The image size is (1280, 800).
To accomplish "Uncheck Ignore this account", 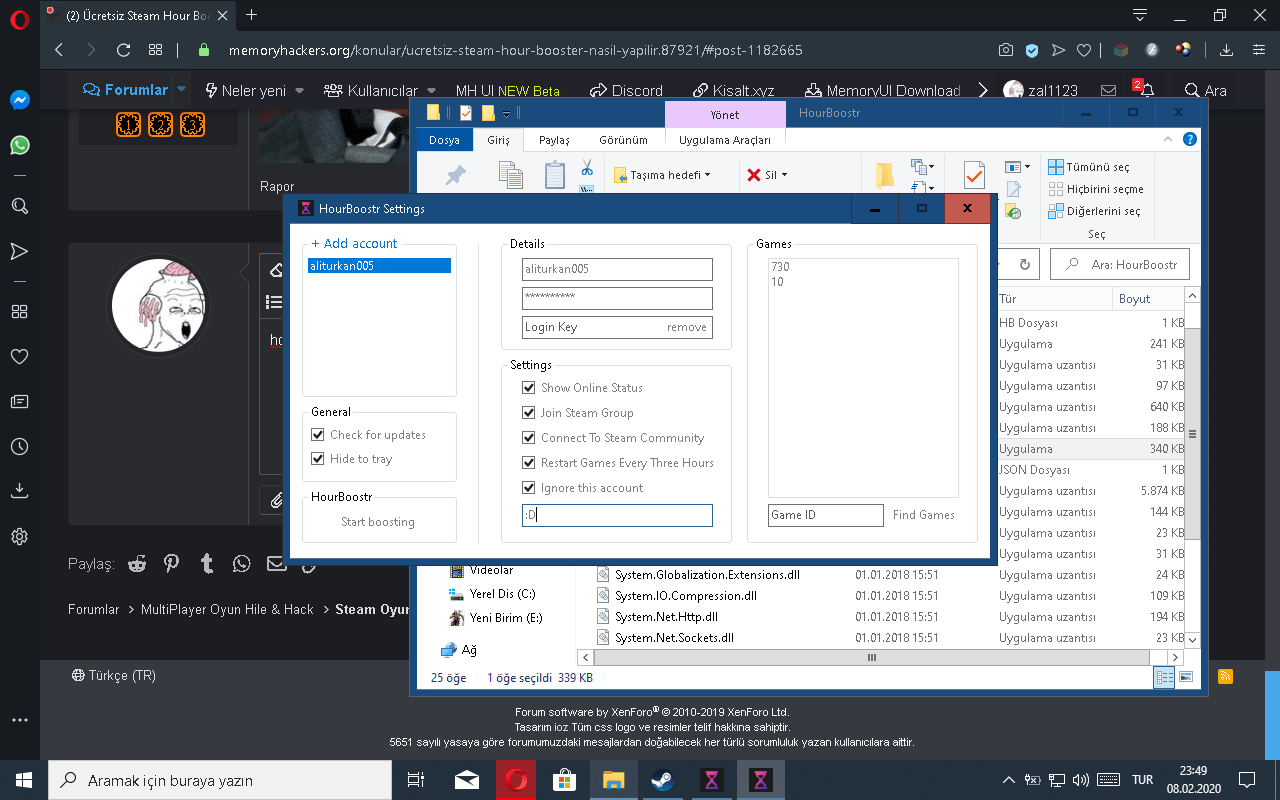I will coord(529,488).
